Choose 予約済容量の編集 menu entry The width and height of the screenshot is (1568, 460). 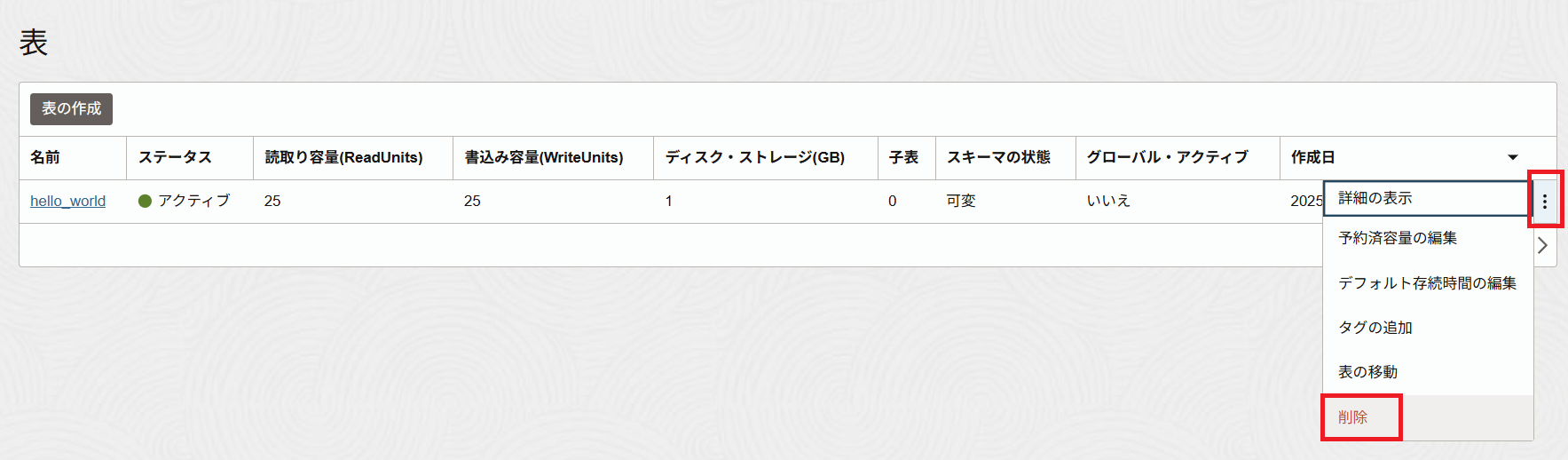(x=1398, y=238)
